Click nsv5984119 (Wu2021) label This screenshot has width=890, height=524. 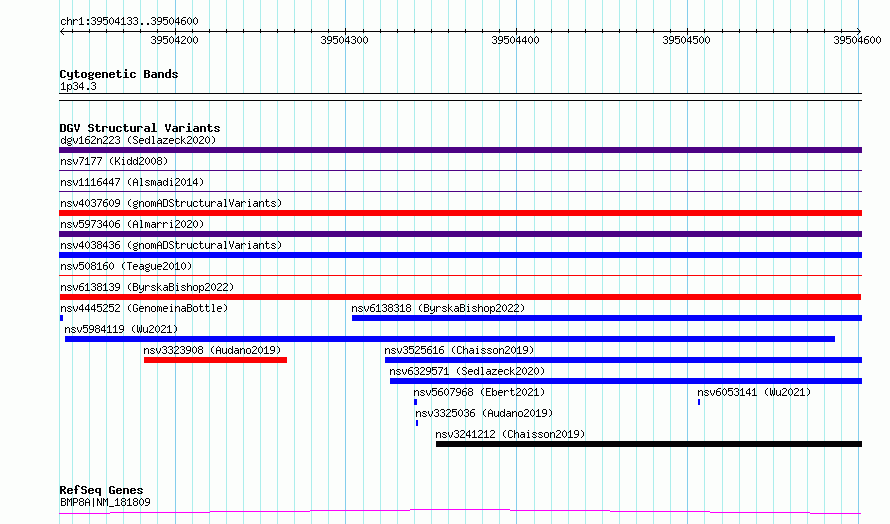(x=121, y=329)
